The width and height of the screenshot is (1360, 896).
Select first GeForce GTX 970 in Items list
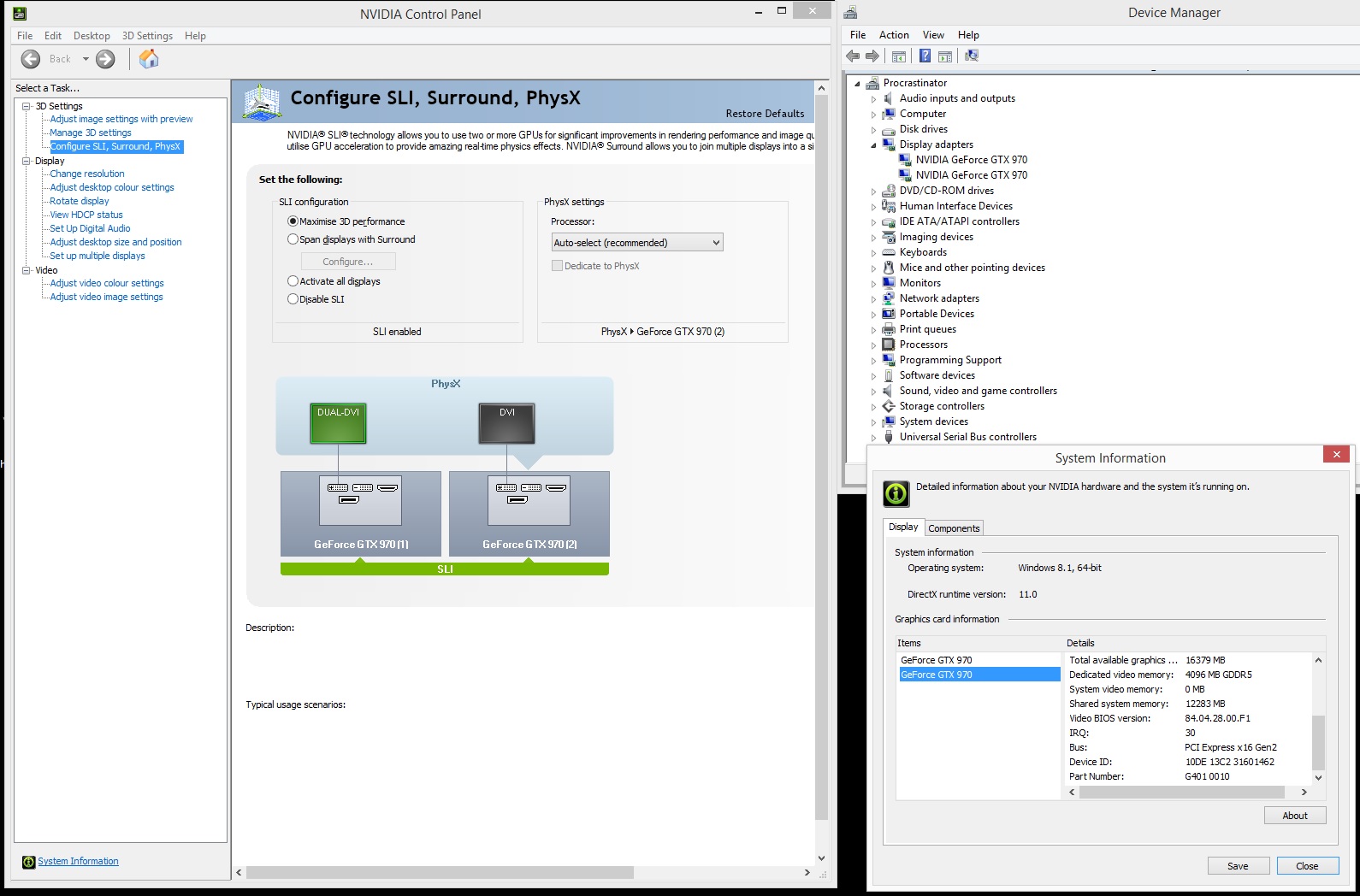pos(979,660)
